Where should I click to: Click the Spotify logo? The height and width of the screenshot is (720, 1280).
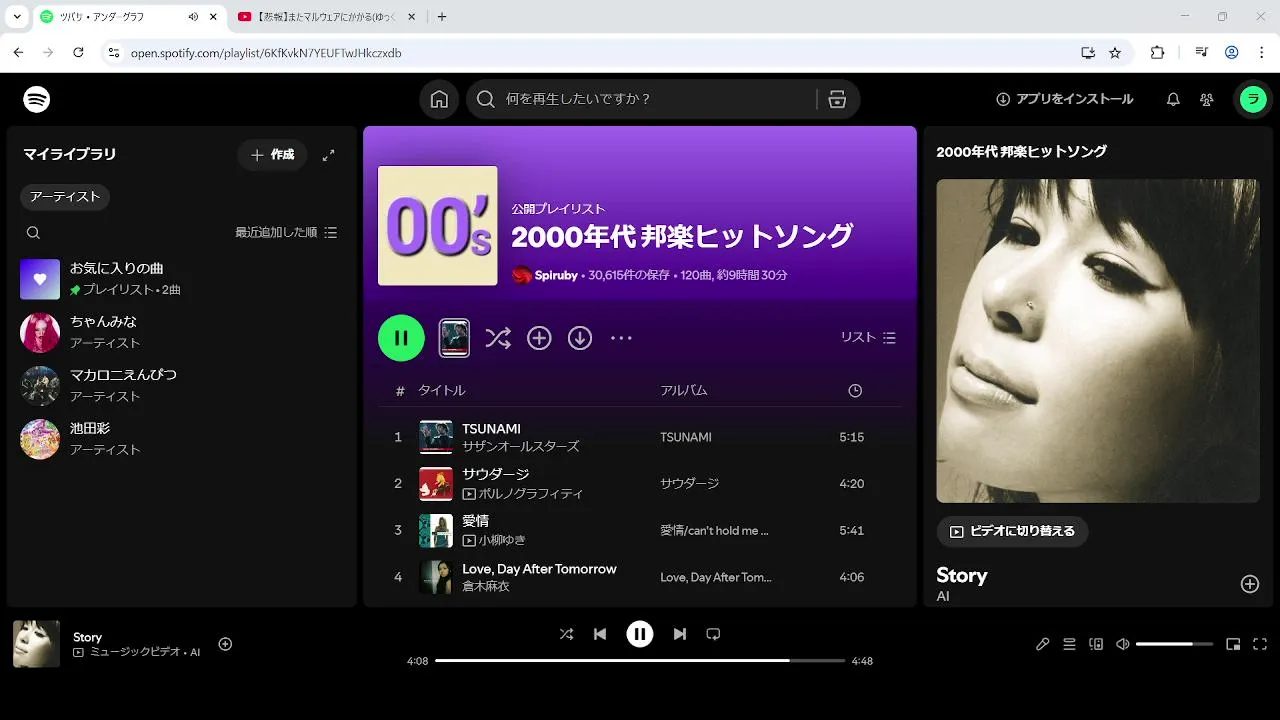(x=37, y=99)
